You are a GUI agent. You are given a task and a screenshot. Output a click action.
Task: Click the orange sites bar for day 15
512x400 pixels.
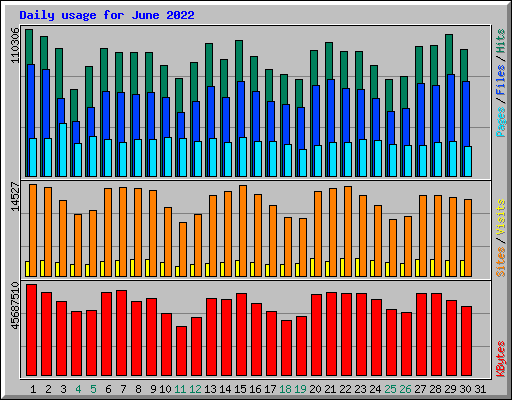pos(243,231)
